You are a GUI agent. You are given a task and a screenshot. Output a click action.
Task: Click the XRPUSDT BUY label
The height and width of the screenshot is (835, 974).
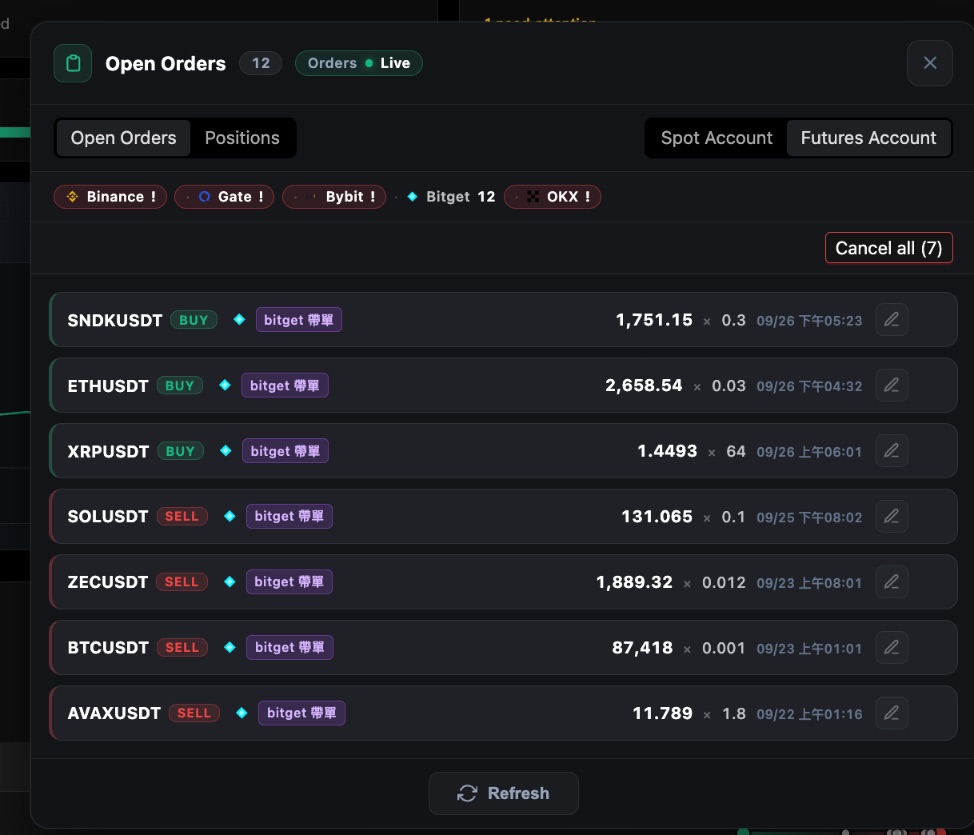click(x=180, y=451)
